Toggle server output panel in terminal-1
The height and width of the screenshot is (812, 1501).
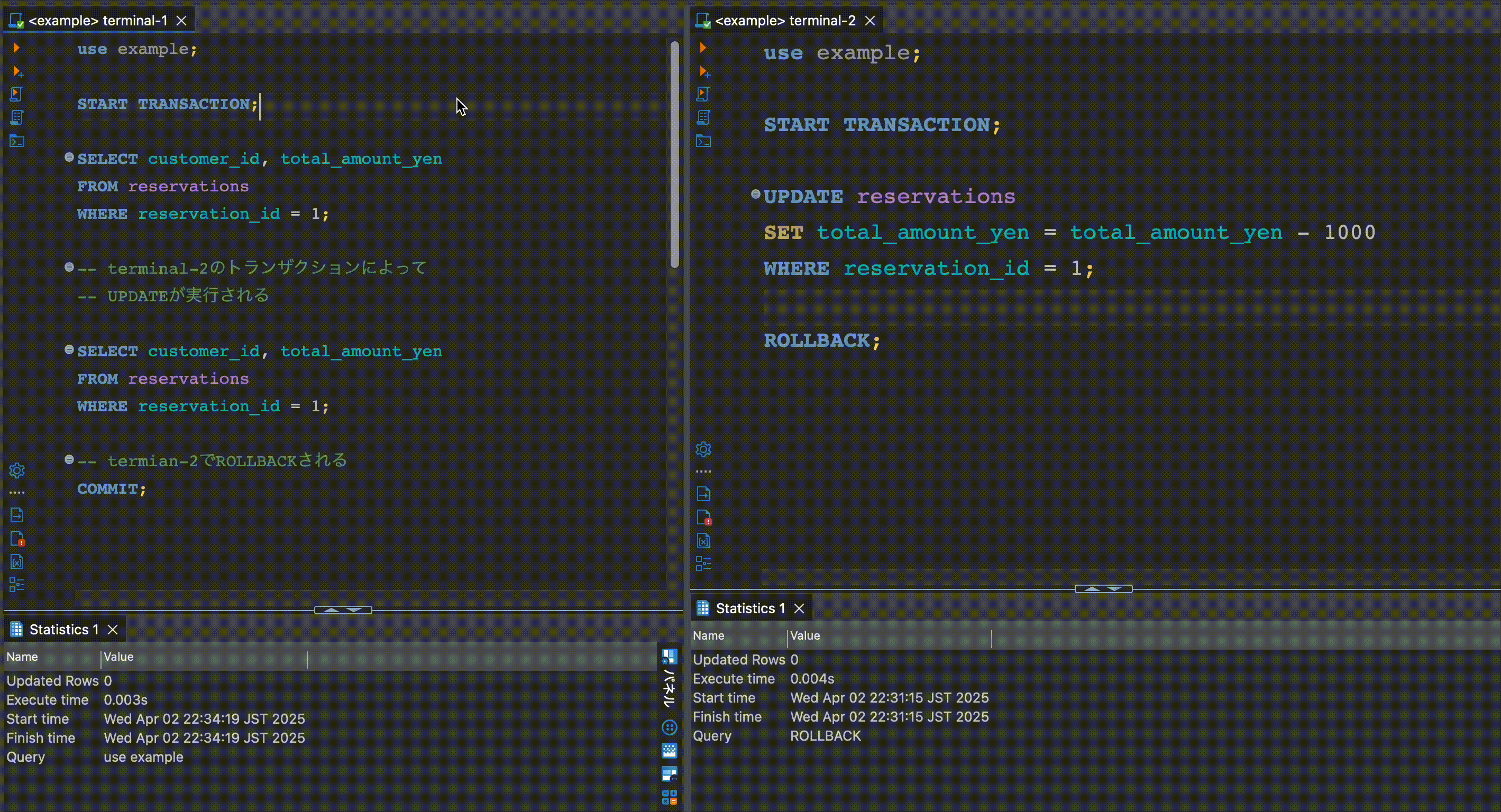(17, 515)
